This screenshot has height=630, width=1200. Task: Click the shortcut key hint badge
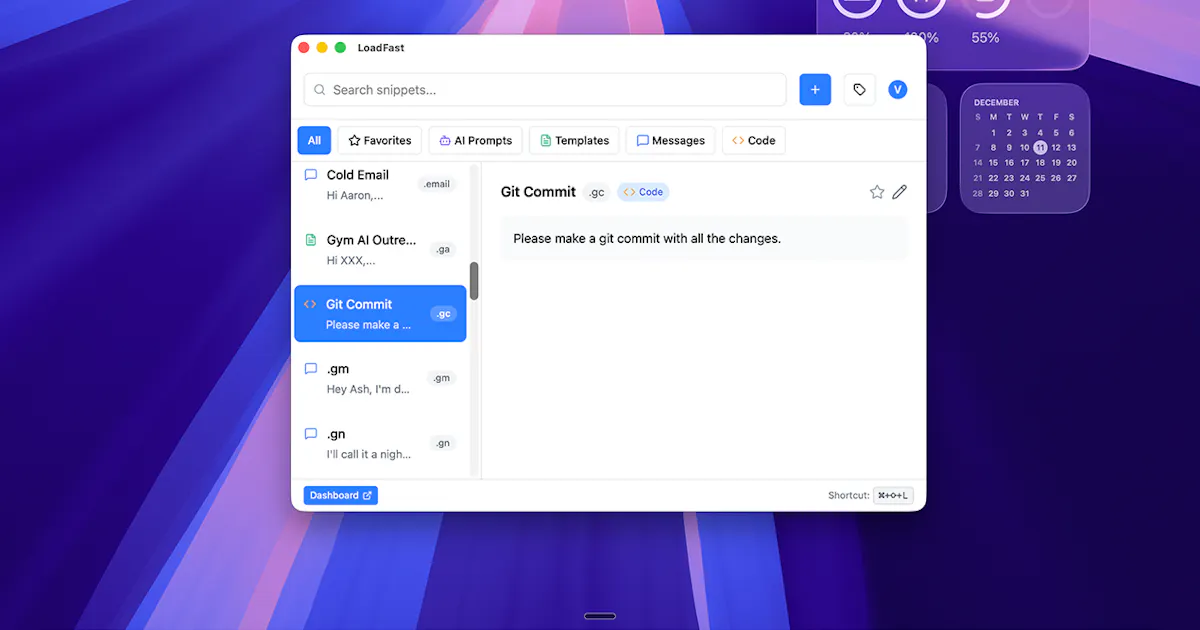click(893, 496)
